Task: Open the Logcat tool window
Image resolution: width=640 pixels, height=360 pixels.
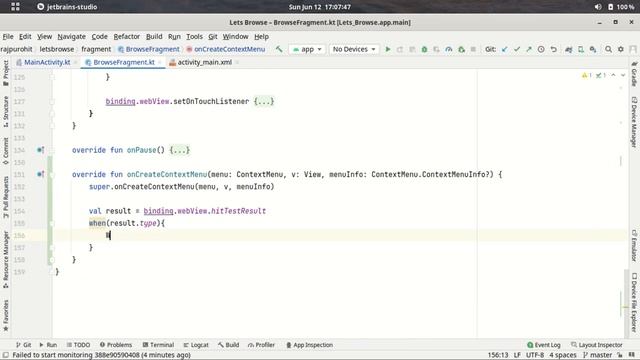Action: [x=196, y=345]
